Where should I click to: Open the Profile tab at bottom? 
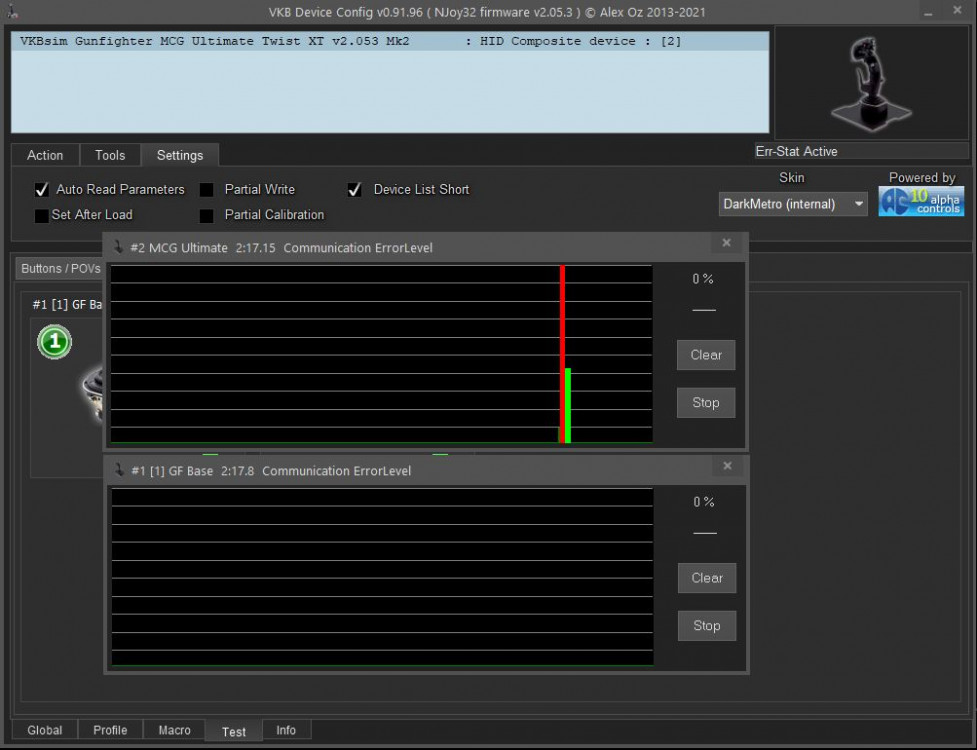tap(109, 730)
